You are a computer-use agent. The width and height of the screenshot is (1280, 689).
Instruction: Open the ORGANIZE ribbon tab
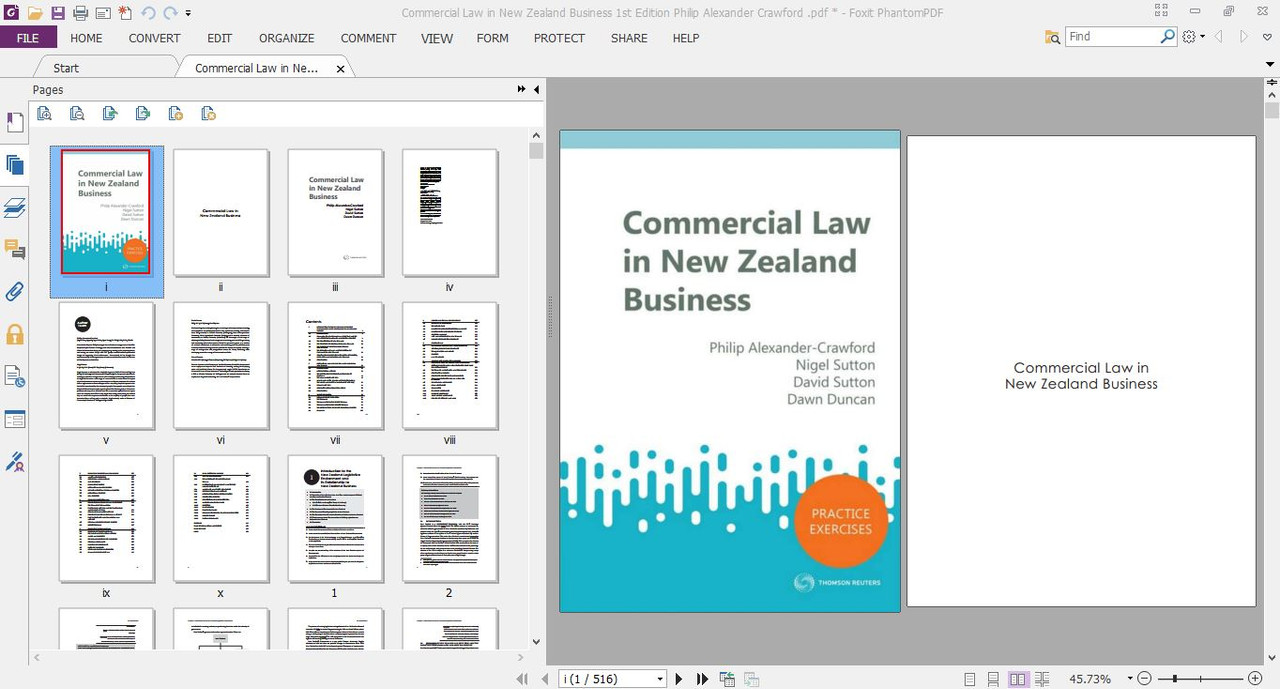point(286,38)
